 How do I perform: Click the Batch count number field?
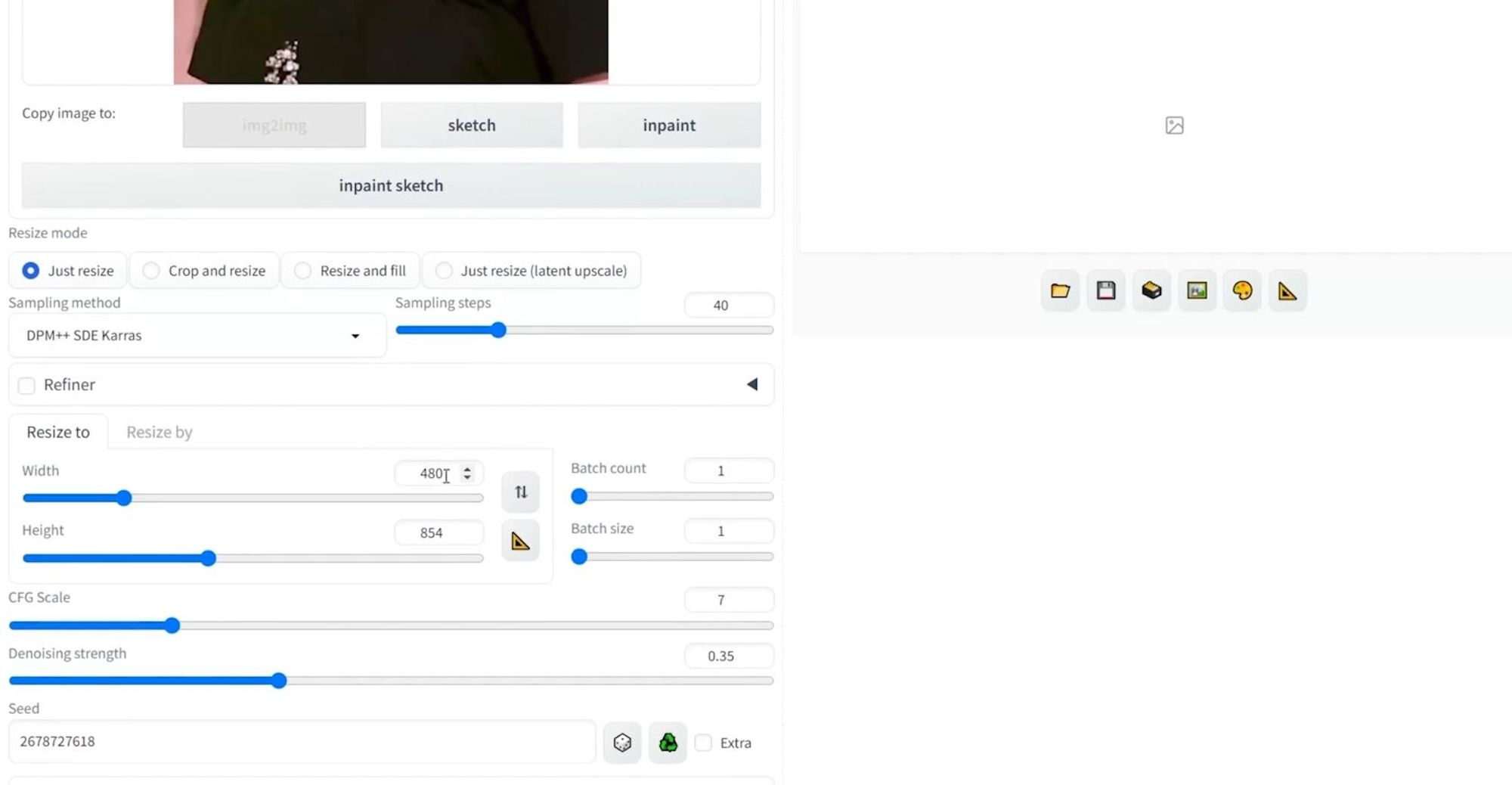729,470
